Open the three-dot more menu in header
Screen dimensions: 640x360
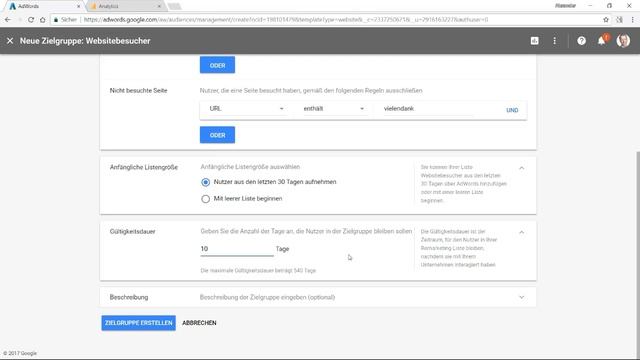click(554, 41)
